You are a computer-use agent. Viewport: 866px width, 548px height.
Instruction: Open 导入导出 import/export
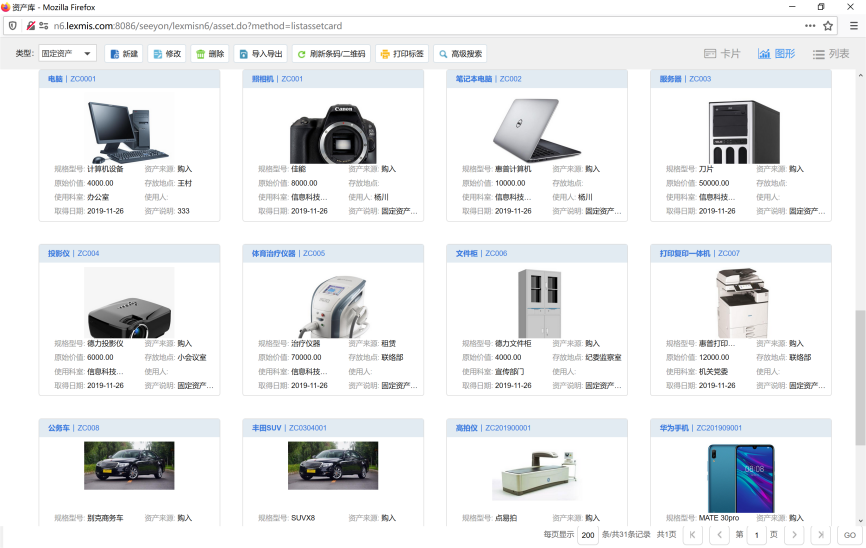259,54
